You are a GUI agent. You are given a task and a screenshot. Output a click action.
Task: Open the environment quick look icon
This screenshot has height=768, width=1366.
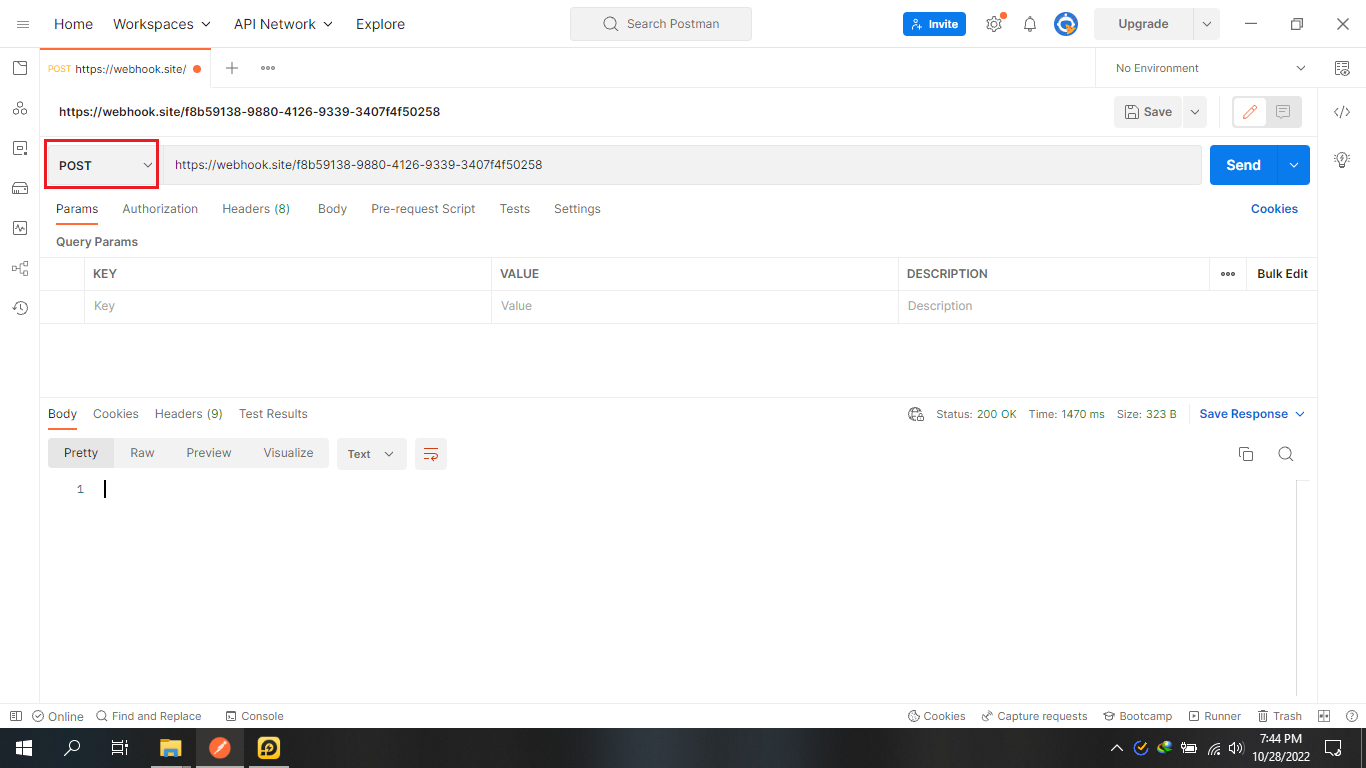coord(1342,68)
